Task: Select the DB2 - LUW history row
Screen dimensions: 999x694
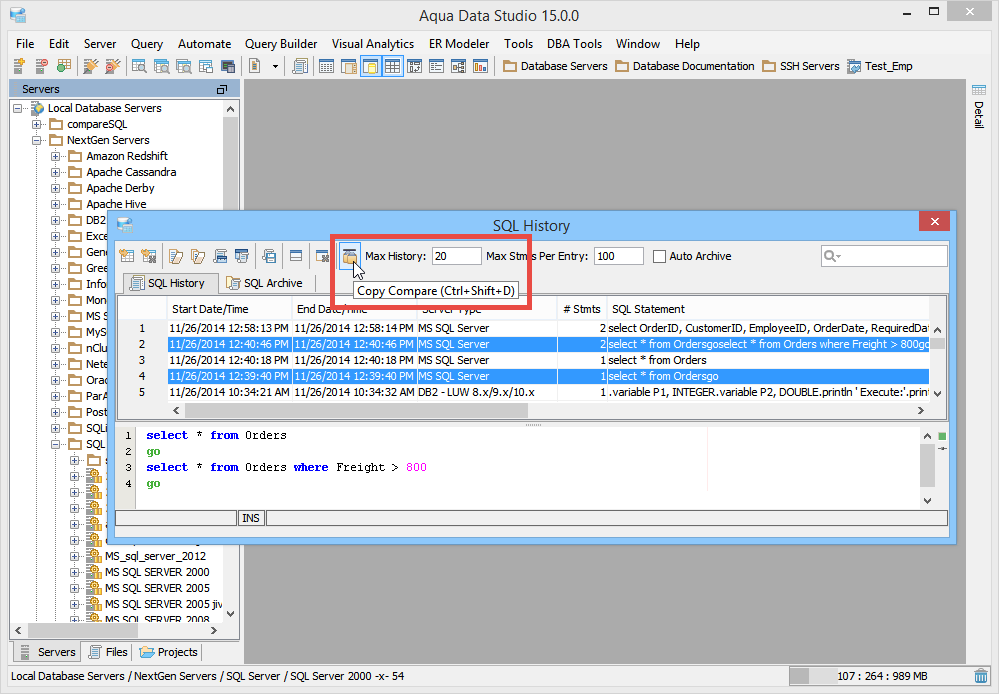Action: coord(548,392)
